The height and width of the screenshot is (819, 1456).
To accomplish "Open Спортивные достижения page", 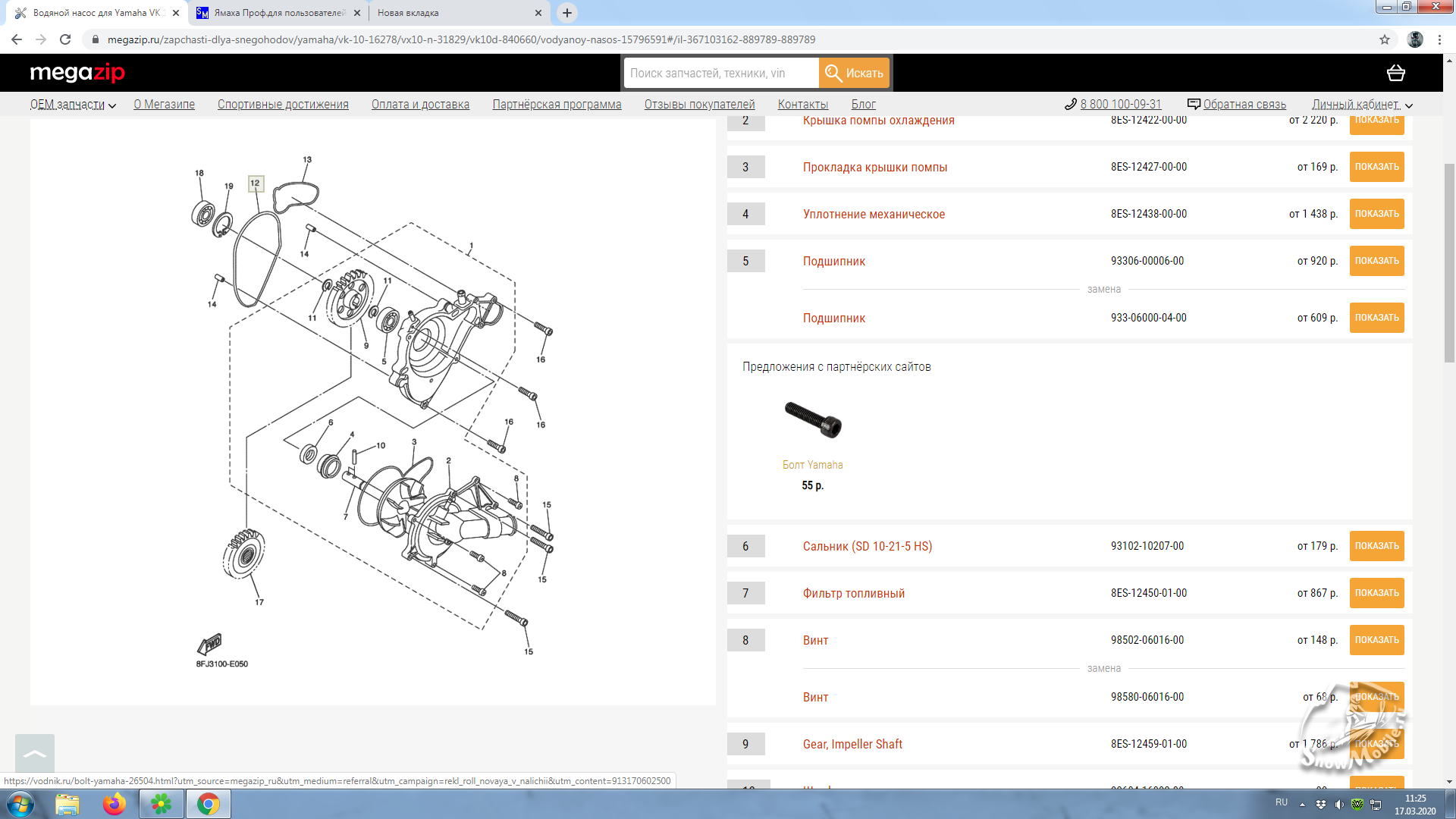I will coord(283,105).
